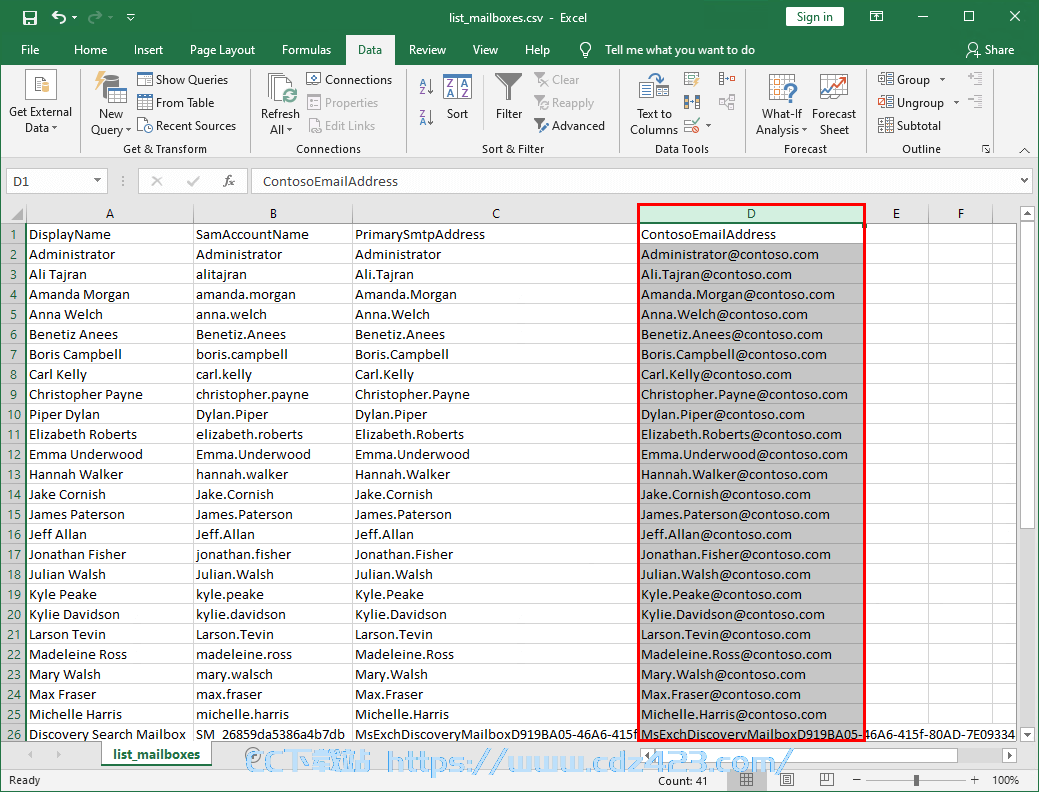Open Advanced filter options

570,126
